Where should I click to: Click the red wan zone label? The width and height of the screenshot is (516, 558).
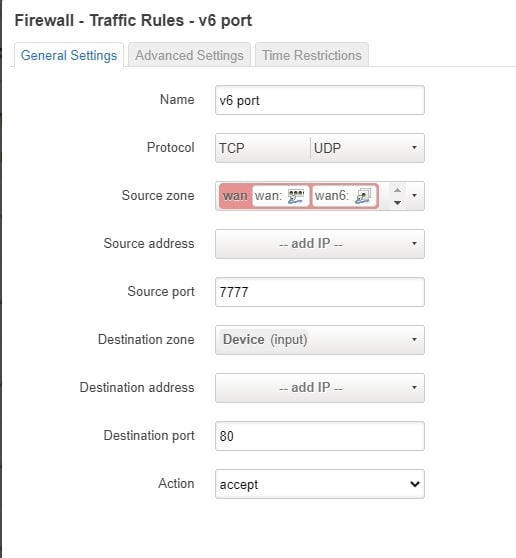click(x=235, y=196)
